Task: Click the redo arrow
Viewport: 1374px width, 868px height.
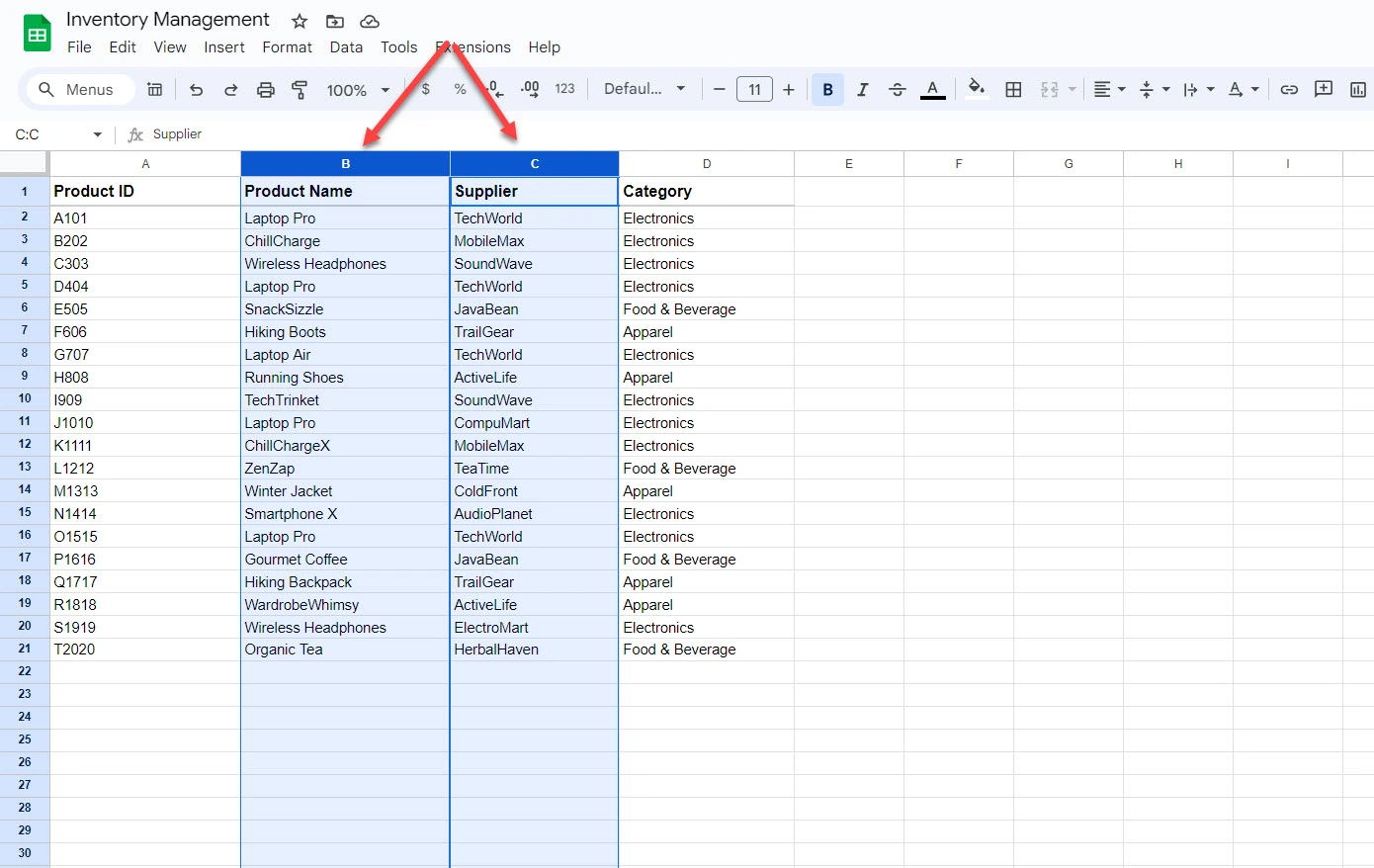Action: coord(230,90)
